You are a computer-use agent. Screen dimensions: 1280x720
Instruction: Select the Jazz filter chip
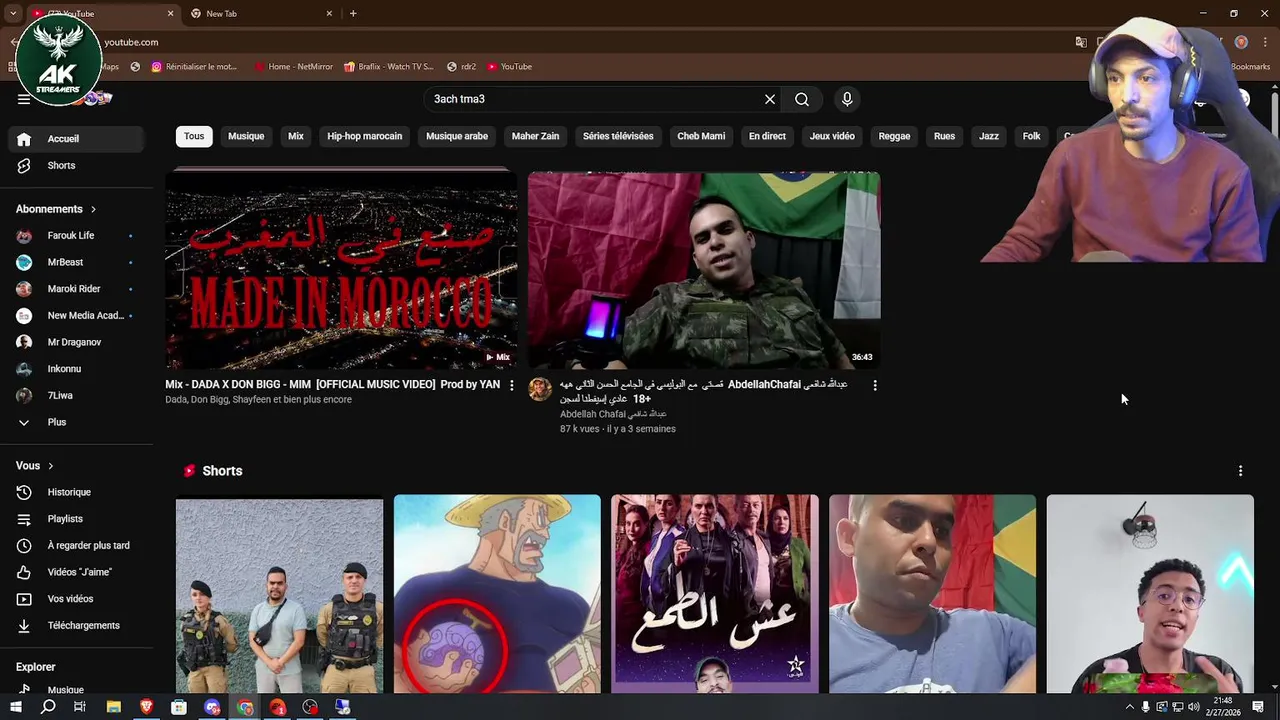coord(989,136)
